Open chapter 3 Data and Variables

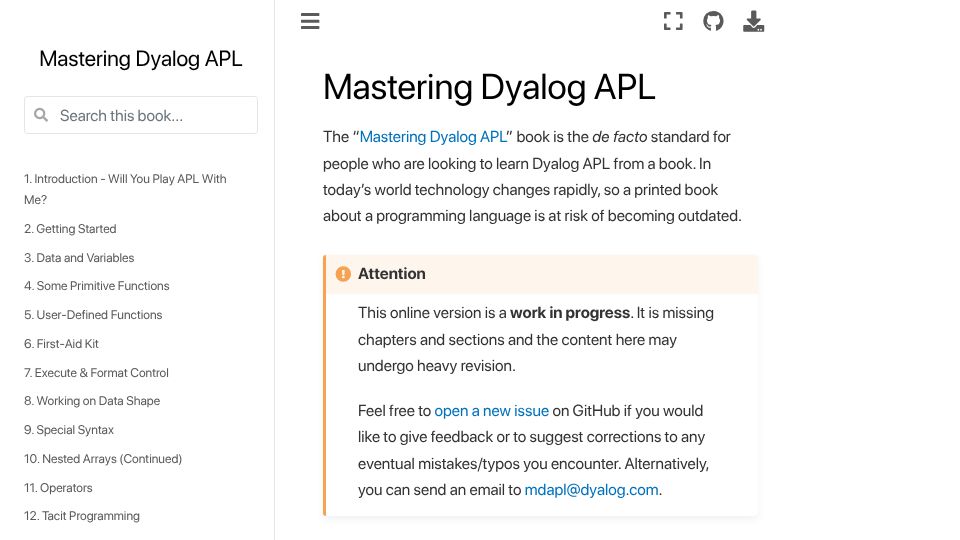coord(79,258)
